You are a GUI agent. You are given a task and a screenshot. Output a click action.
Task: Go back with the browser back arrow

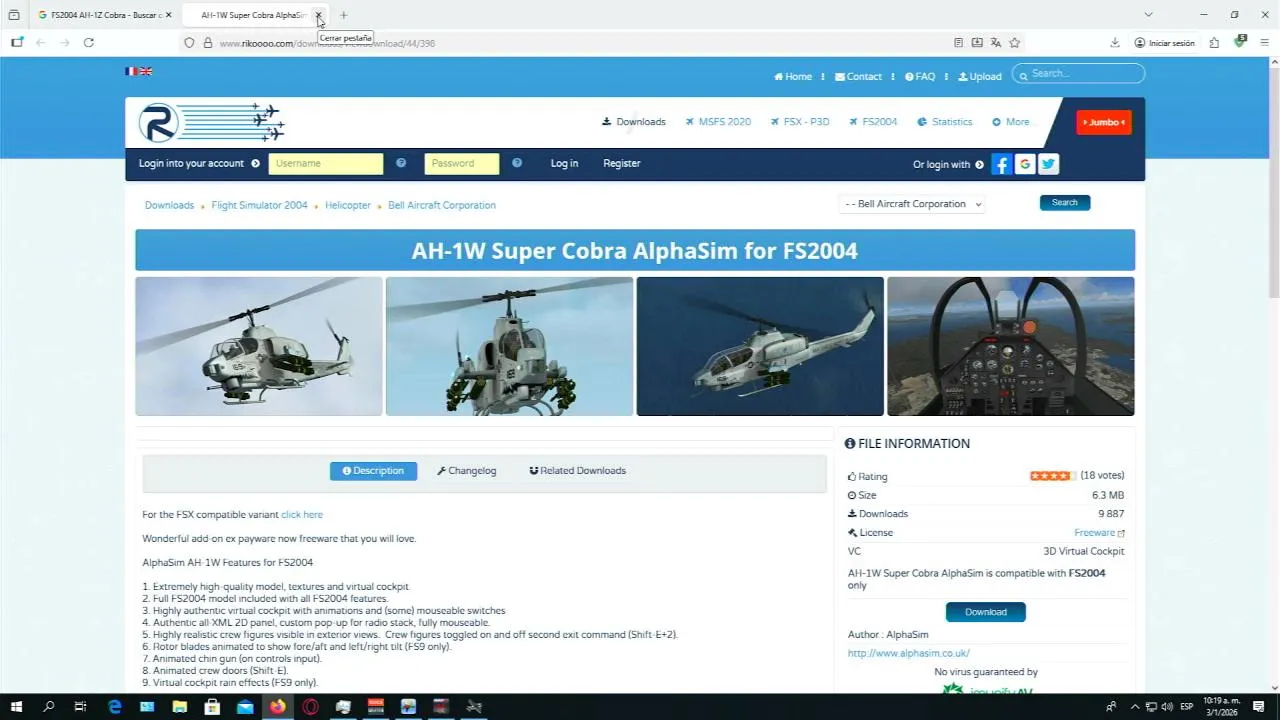(x=41, y=43)
